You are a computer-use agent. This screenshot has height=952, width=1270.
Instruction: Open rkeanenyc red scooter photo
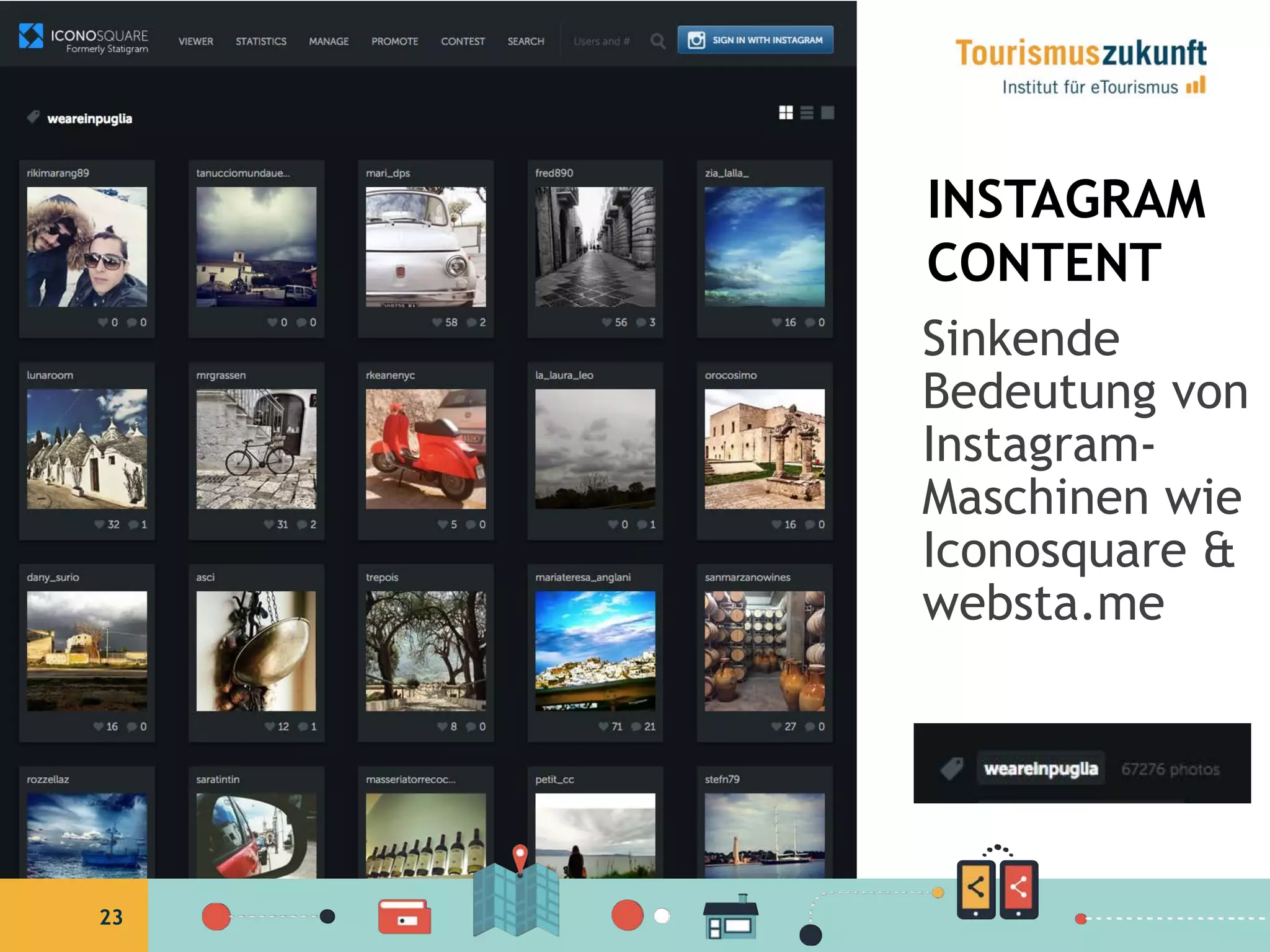pyautogui.click(x=425, y=449)
